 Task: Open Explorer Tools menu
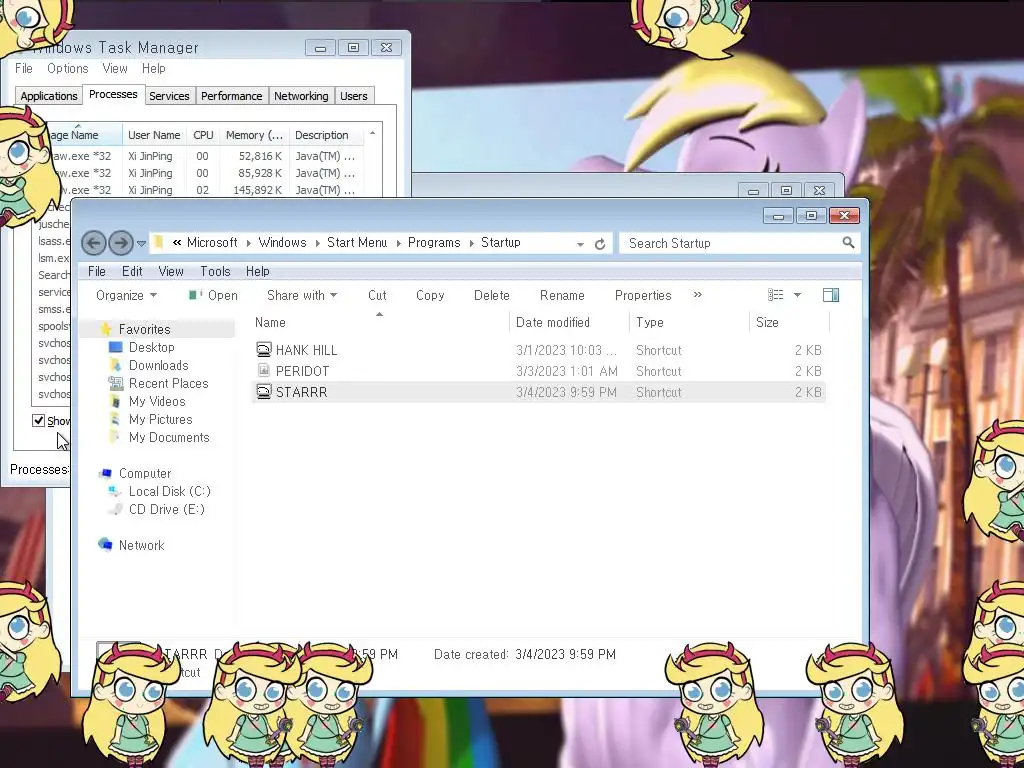coord(215,271)
